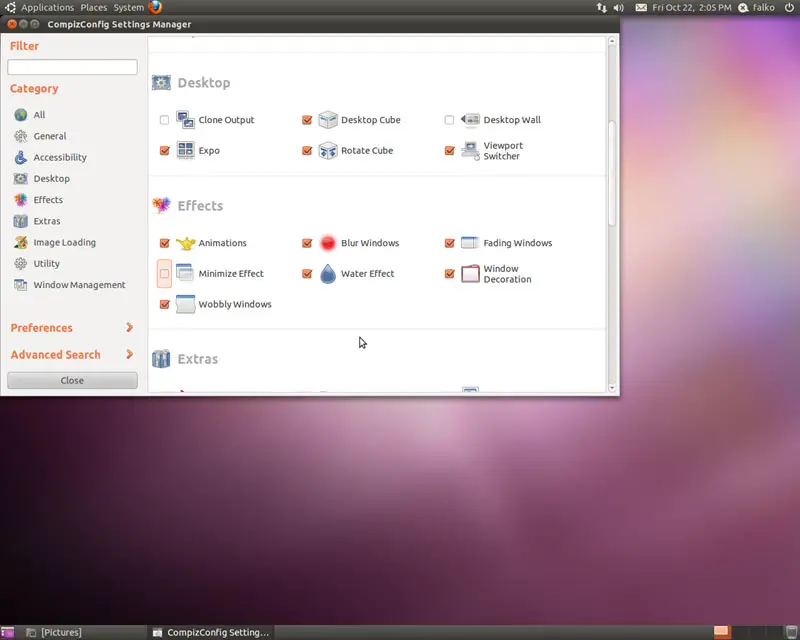
Task: Open the Wobbly Windows plugin icon
Action: (185, 304)
